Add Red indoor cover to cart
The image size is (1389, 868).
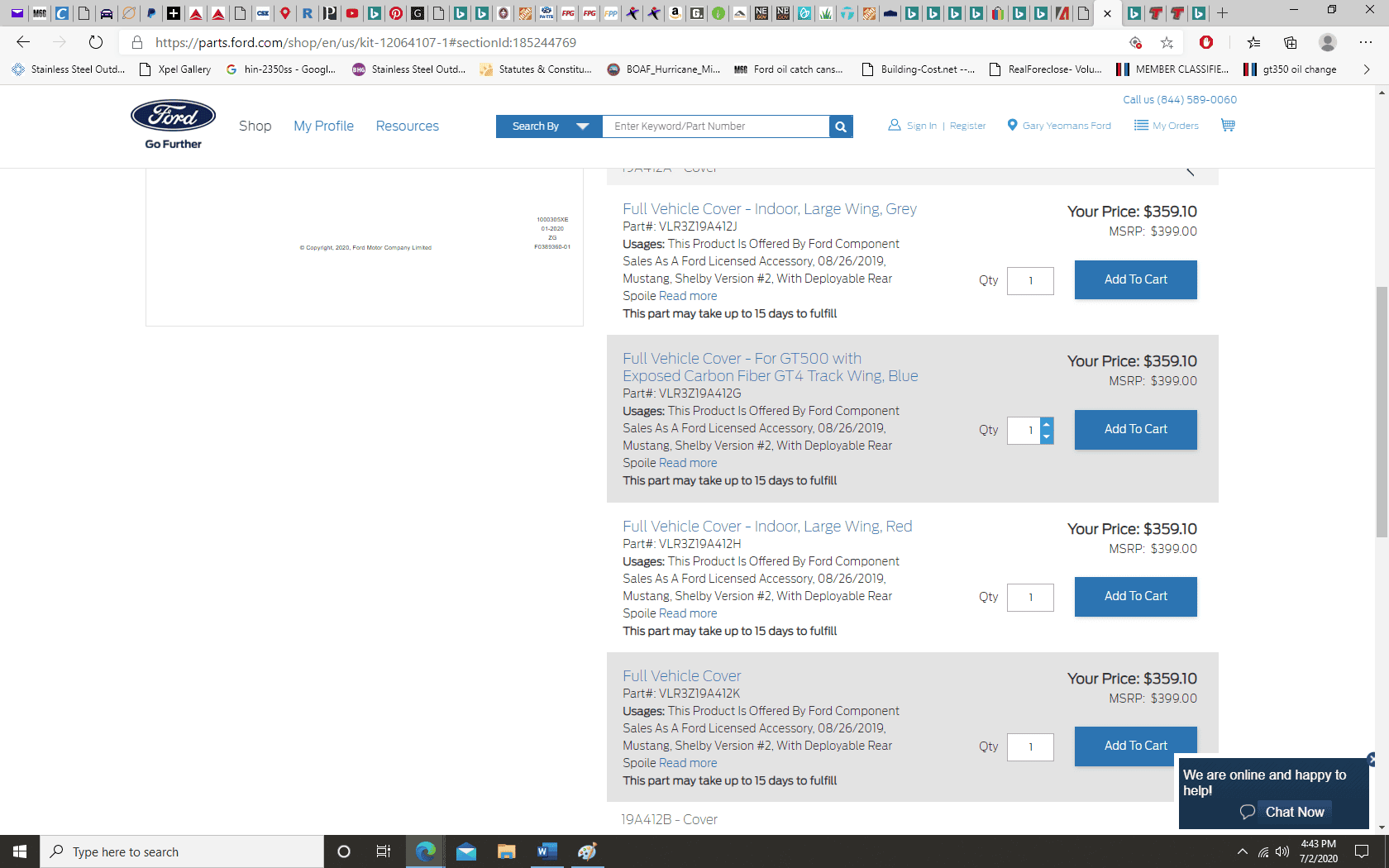click(x=1135, y=596)
